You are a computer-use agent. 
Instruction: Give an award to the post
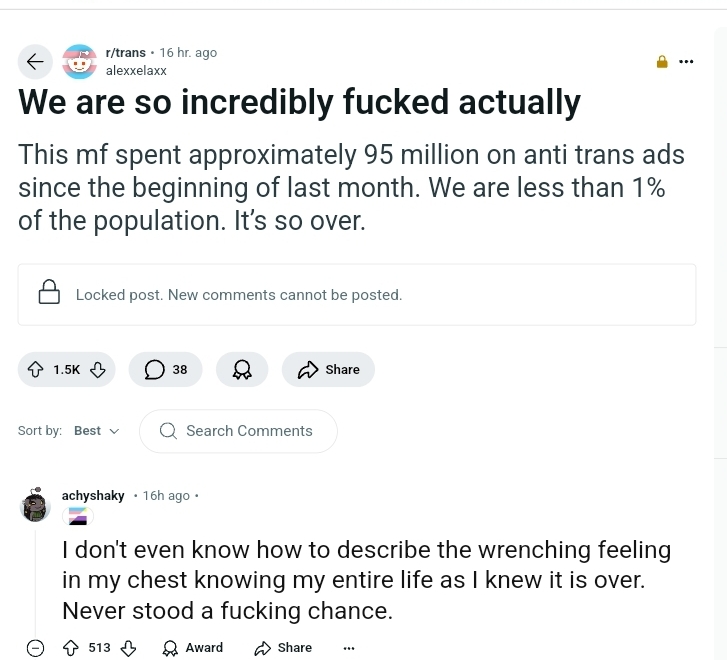pos(241,369)
